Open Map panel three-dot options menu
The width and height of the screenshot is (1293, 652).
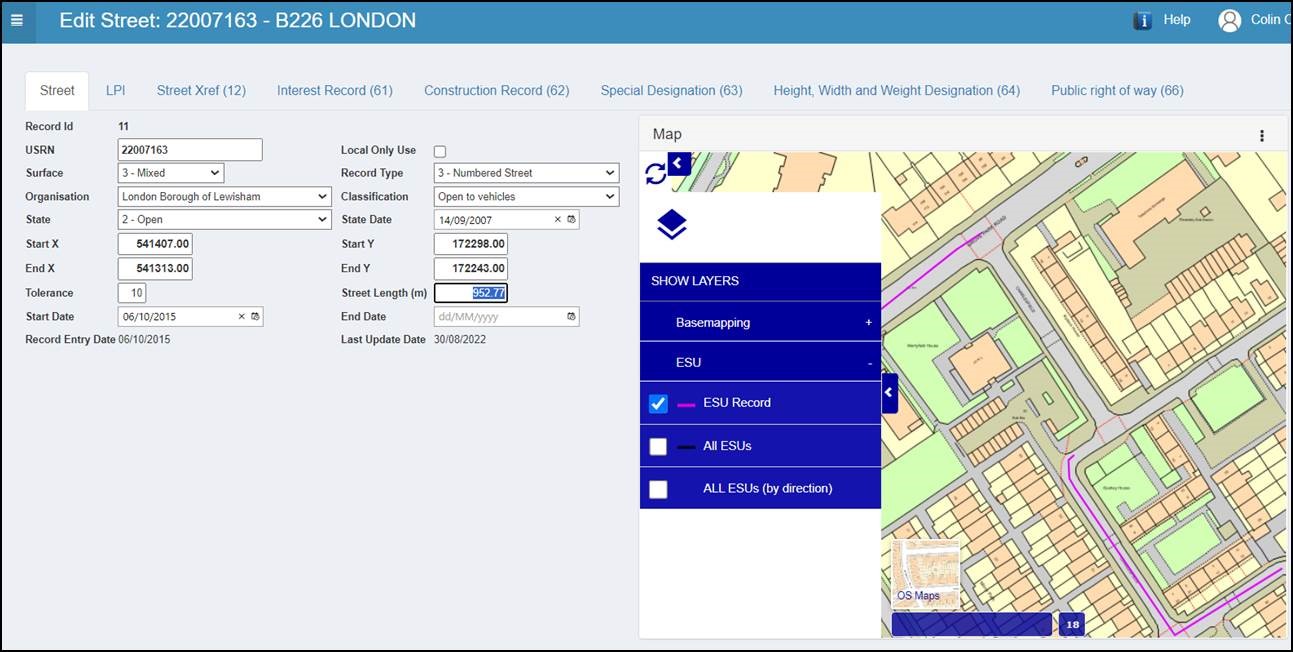[x=1262, y=135]
